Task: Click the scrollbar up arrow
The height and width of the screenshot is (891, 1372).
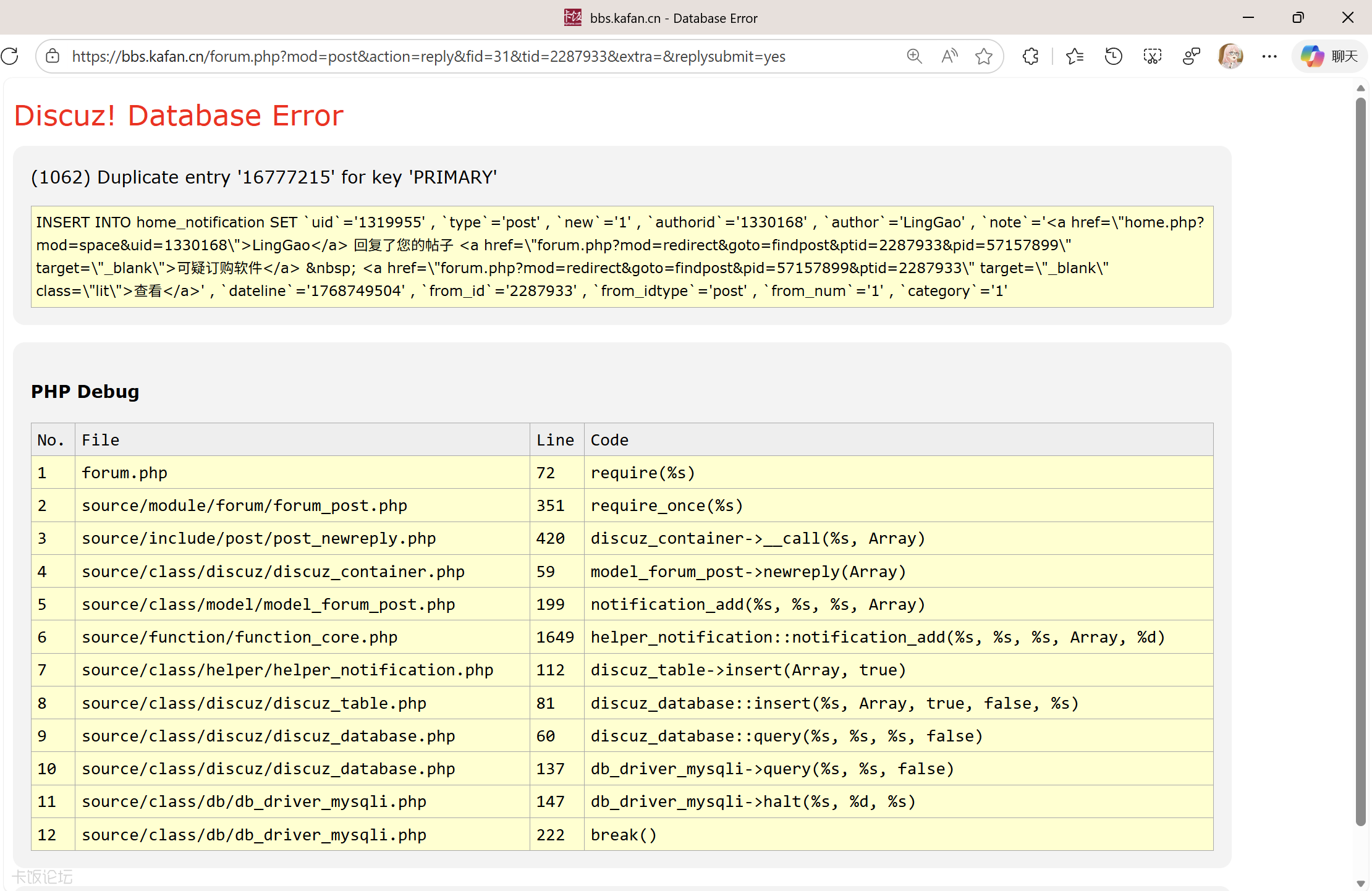Action: 1360,88
